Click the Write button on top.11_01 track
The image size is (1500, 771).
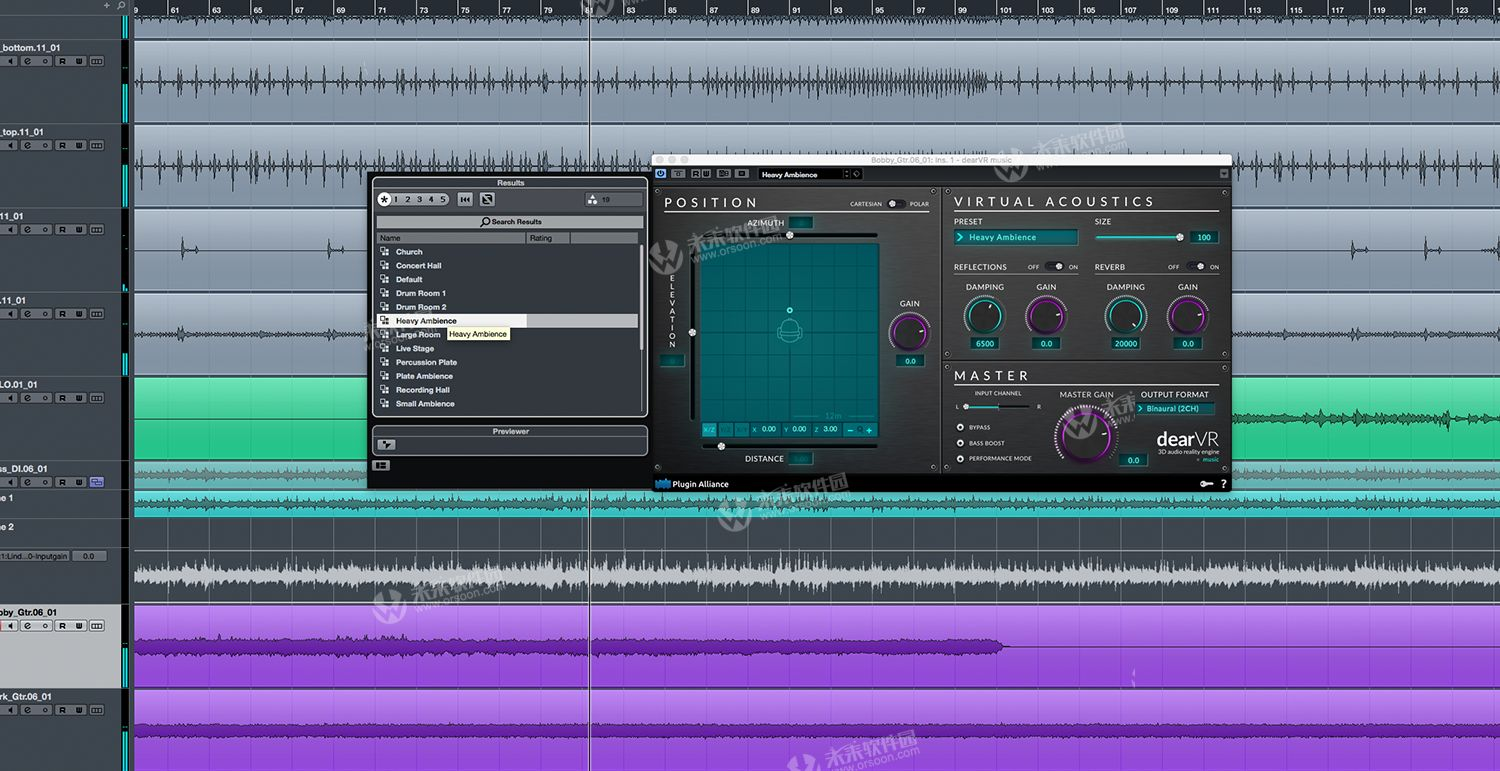click(x=79, y=146)
